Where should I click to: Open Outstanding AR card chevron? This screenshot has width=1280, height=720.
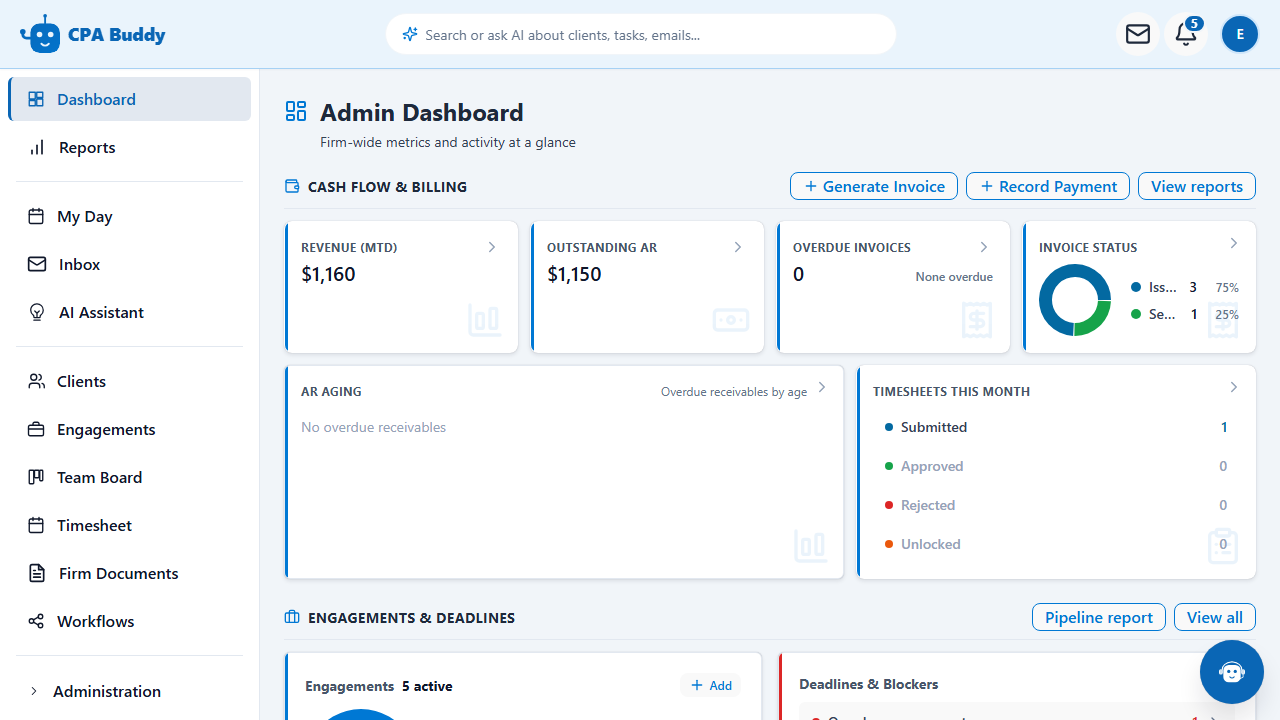pos(738,247)
